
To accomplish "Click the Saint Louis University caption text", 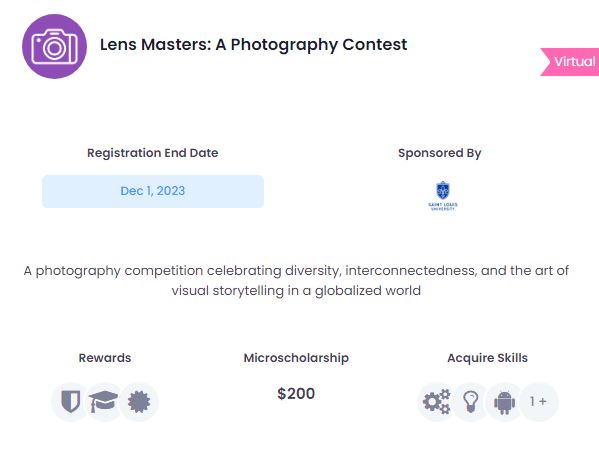I will pos(443,206).
